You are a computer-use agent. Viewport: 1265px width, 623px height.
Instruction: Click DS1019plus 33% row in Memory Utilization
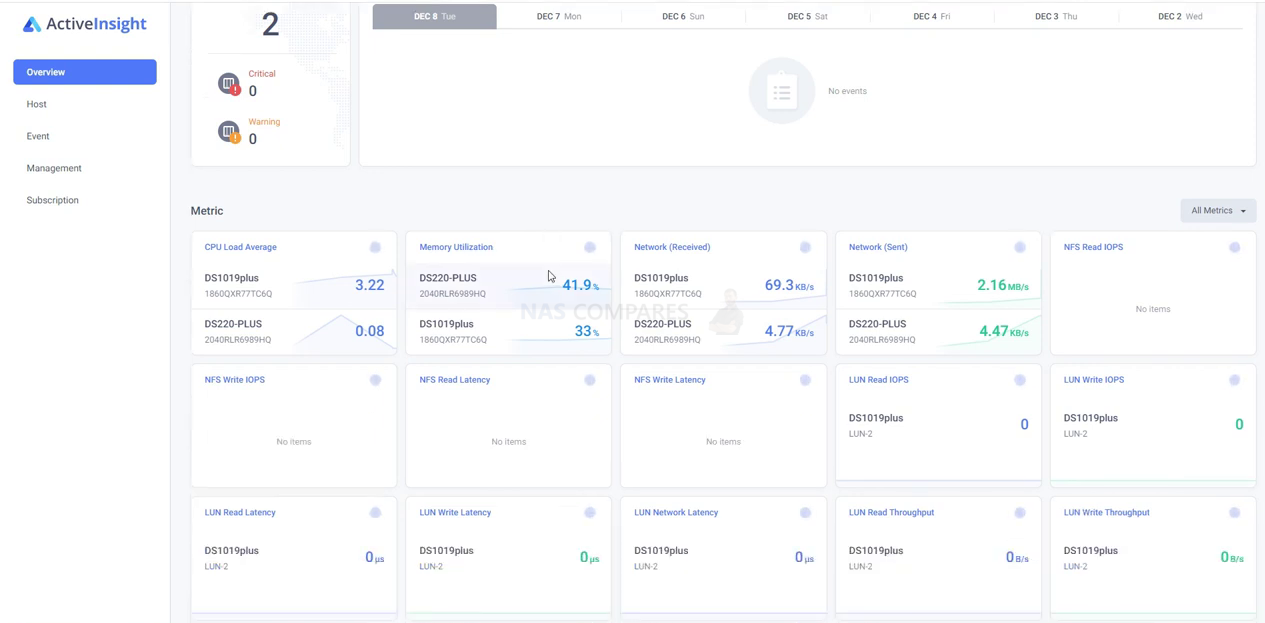tap(509, 331)
